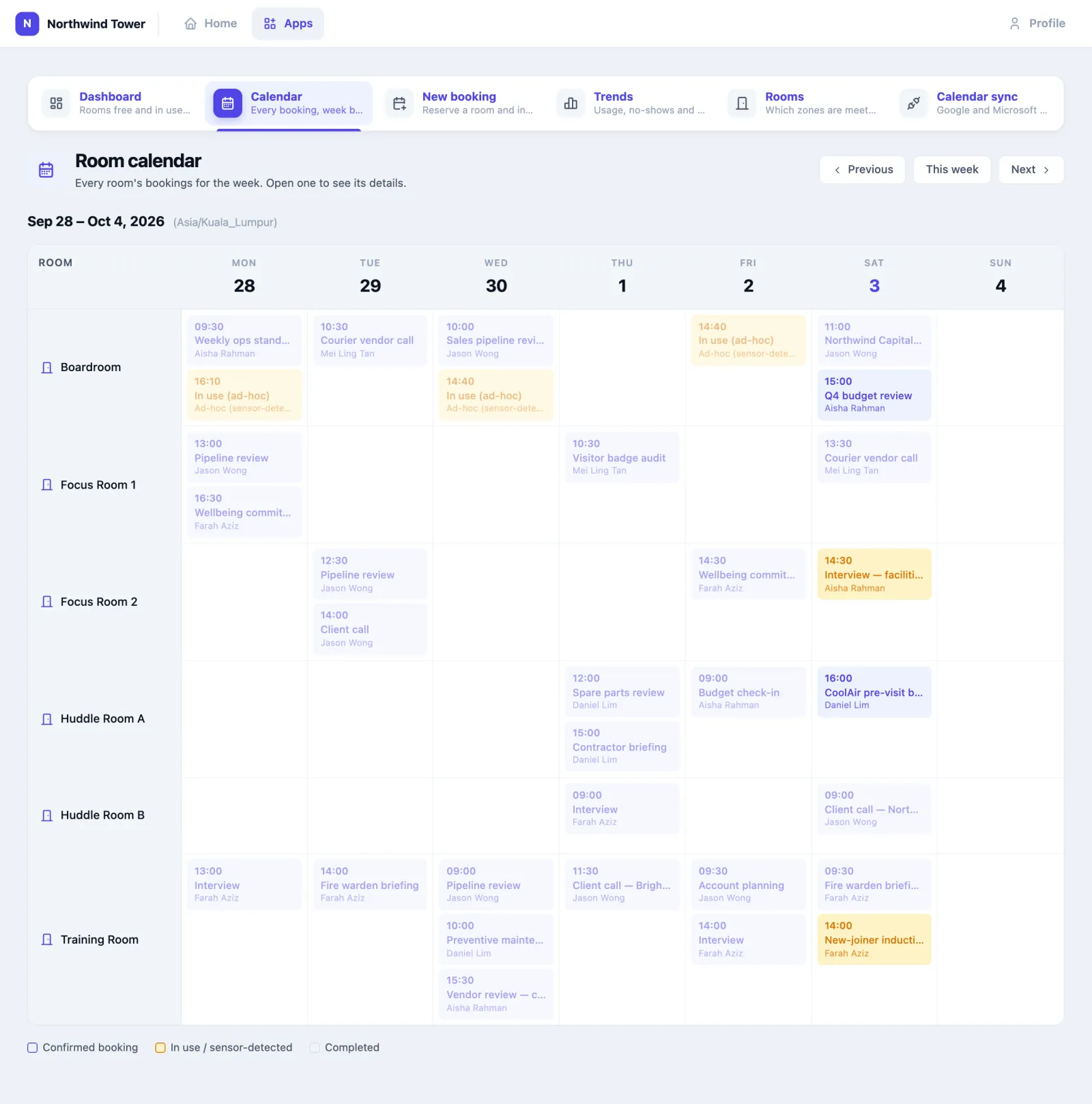Open the Home link in top bar
This screenshot has width=1092, height=1104.
coord(210,23)
